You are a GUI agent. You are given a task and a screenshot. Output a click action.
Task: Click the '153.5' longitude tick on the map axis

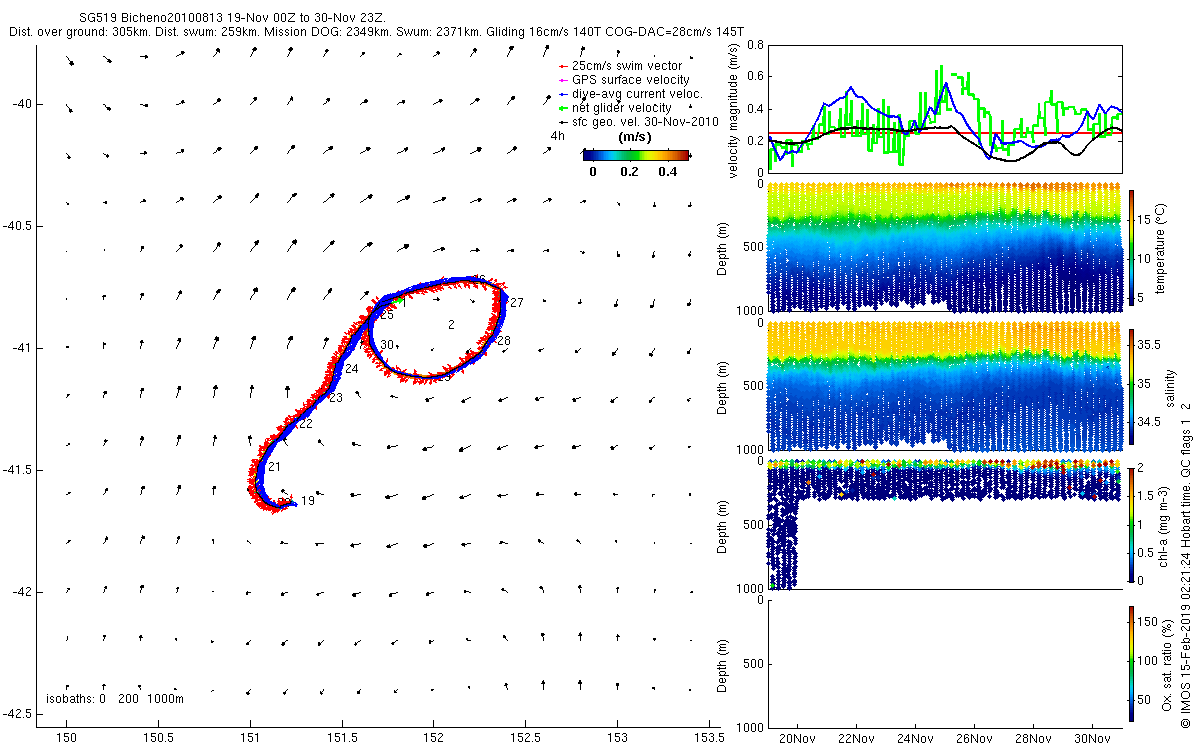[708, 738]
